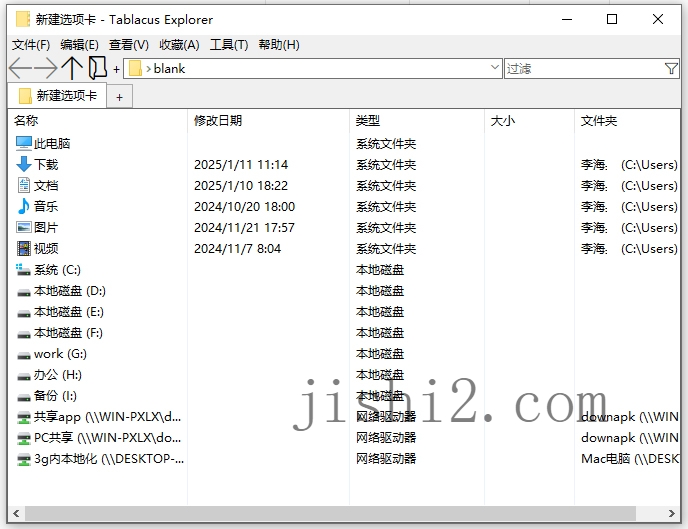Click the folder icon in address bar
This screenshot has width=688, height=529.
135,69
